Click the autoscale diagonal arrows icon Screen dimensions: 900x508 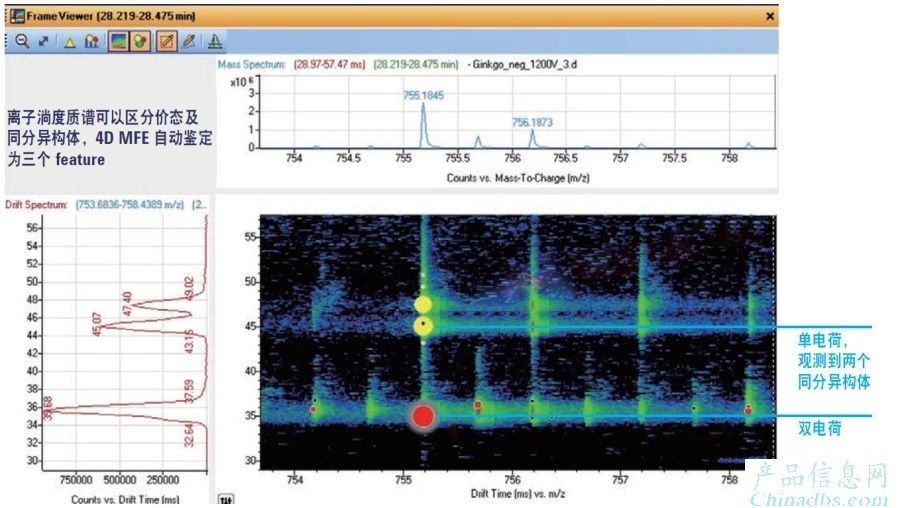pos(44,41)
